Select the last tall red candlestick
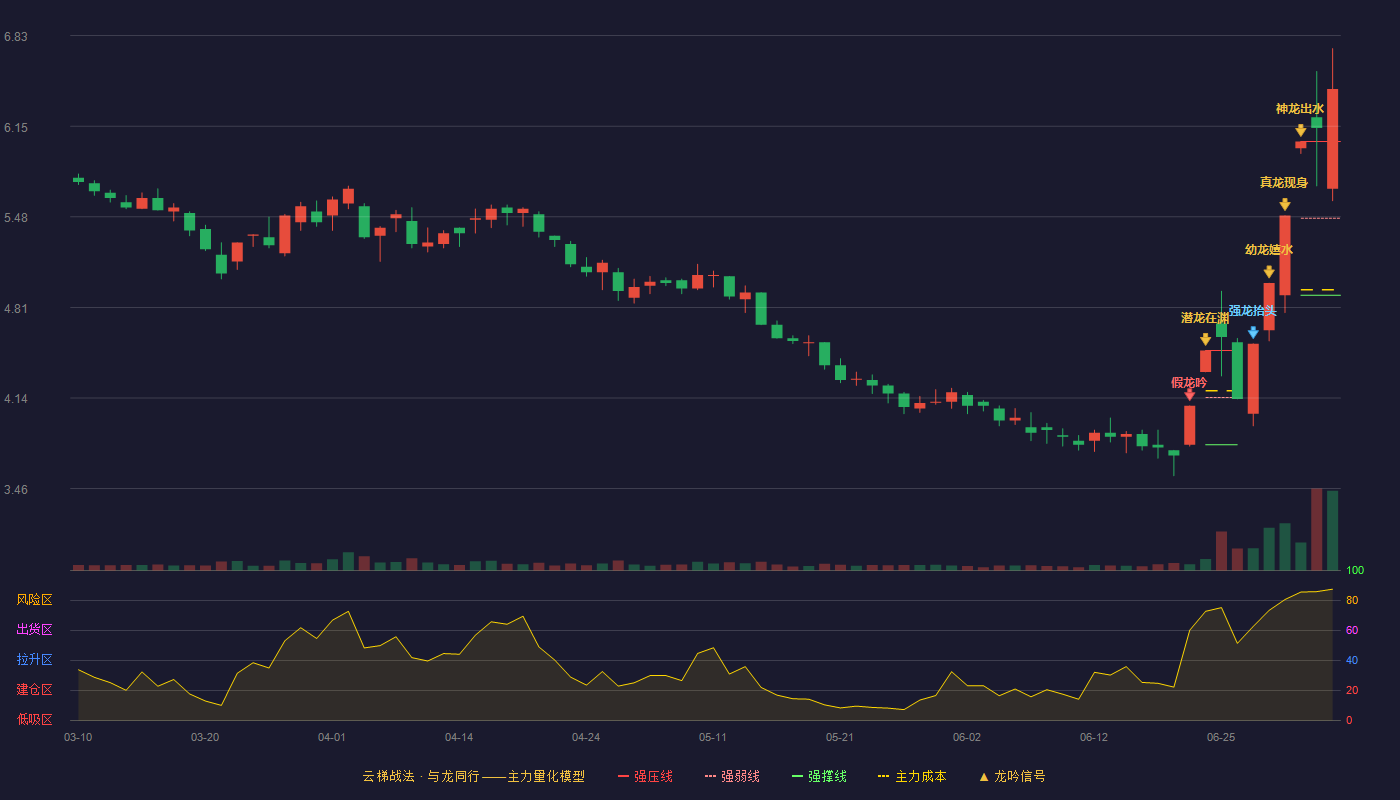1400x800 pixels. 1332,139
